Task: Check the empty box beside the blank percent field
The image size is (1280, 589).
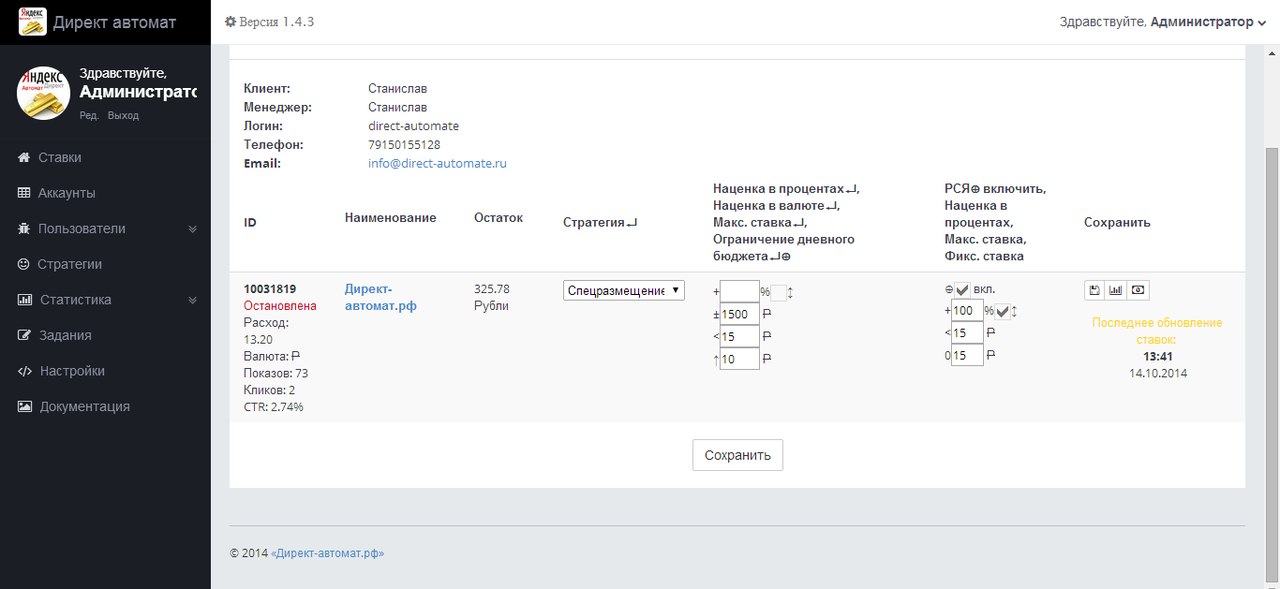Action: (x=778, y=293)
